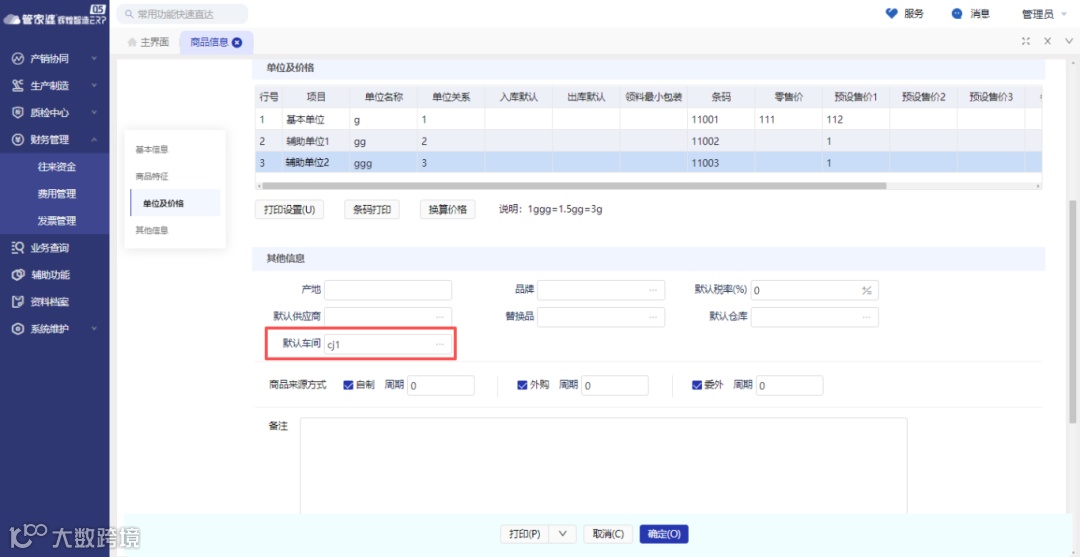Click the table horizontal scrollbar
The image size is (1080, 557).
pos(574,185)
